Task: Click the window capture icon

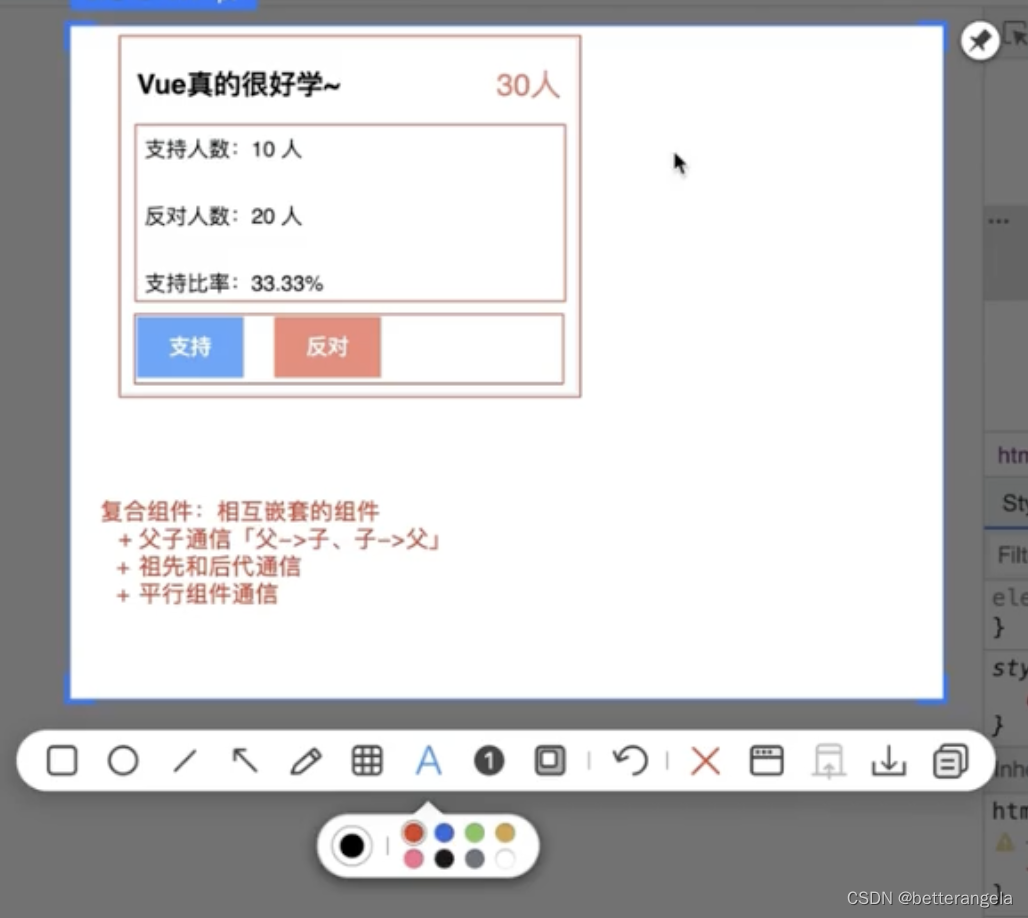Action: click(x=766, y=761)
